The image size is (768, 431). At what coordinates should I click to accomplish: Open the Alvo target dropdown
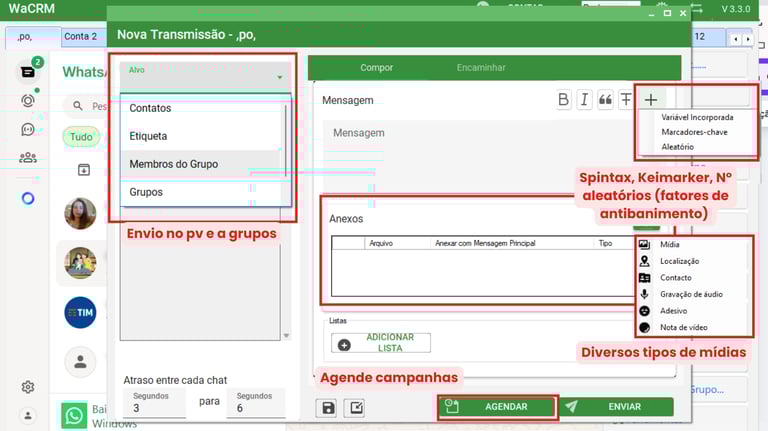coord(206,76)
